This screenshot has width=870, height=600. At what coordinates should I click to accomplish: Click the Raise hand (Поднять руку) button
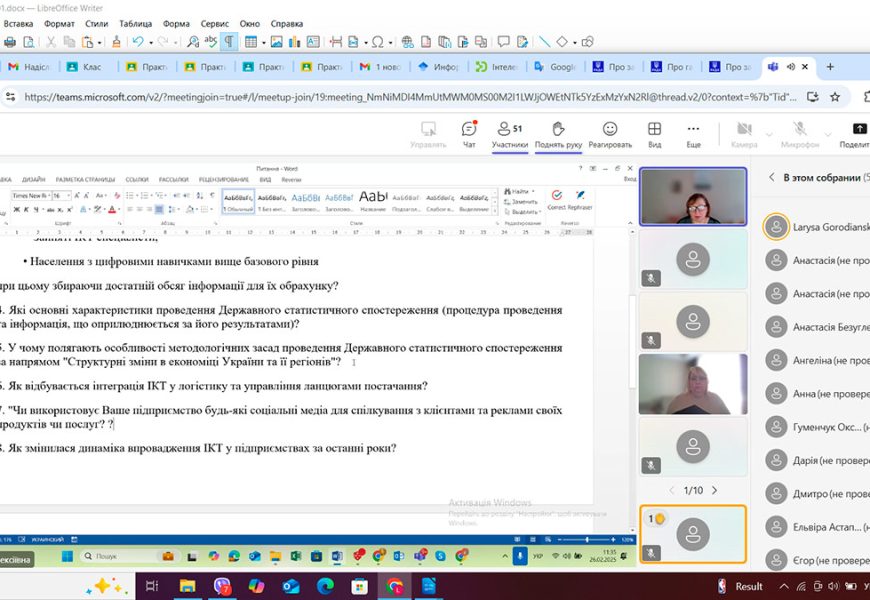pyautogui.click(x=558, y=134)
